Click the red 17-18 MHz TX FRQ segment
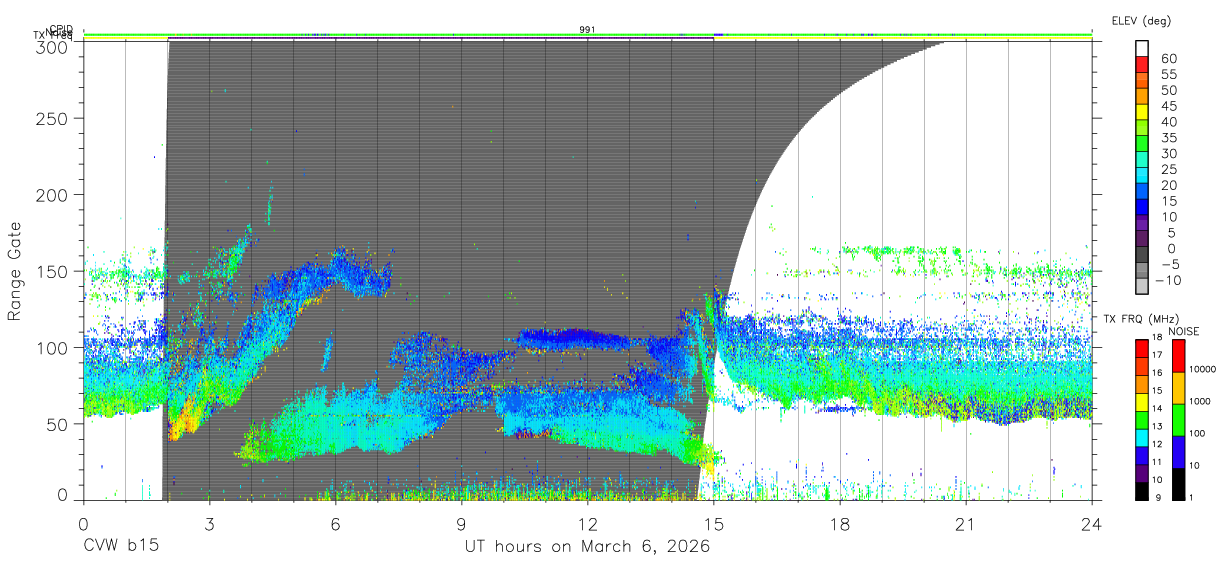The image size is (1228, 567). pyautogui.click(x=1141, y=347)
